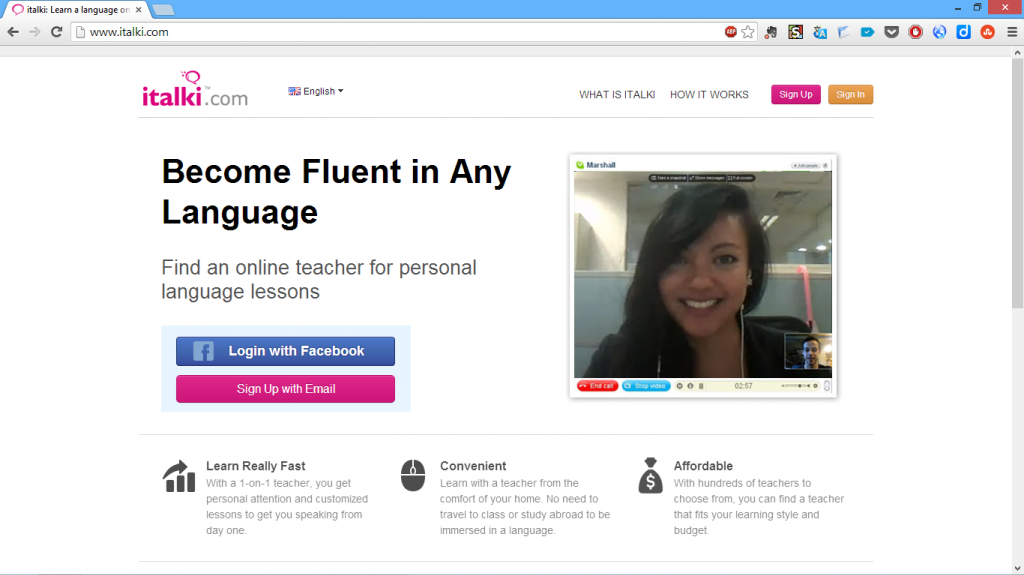Click the red stop-hand blocker extension
This screenshot has width=1024, height=575.
tap(916, 31)
